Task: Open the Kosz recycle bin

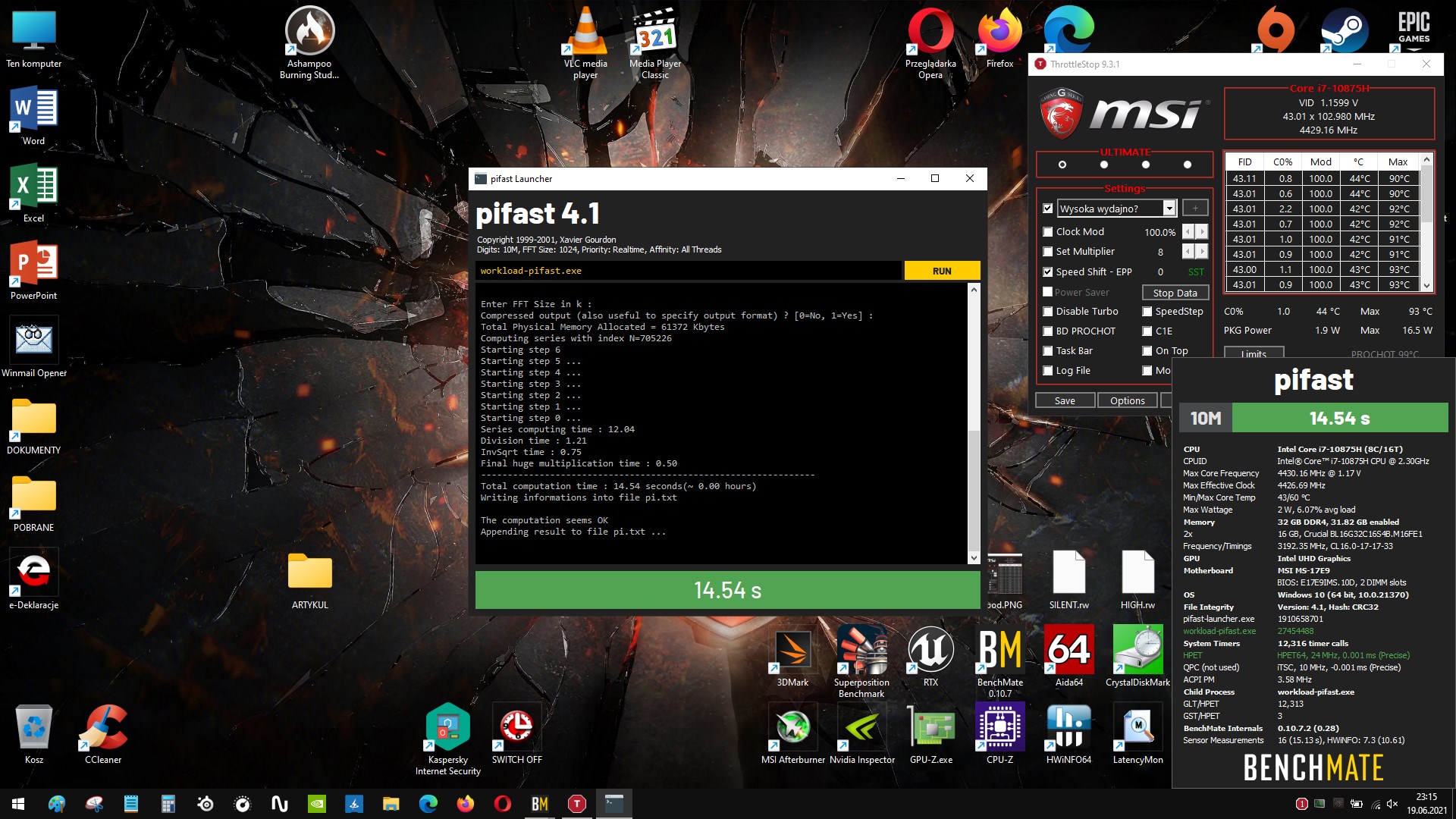Action: coord(34,733)
